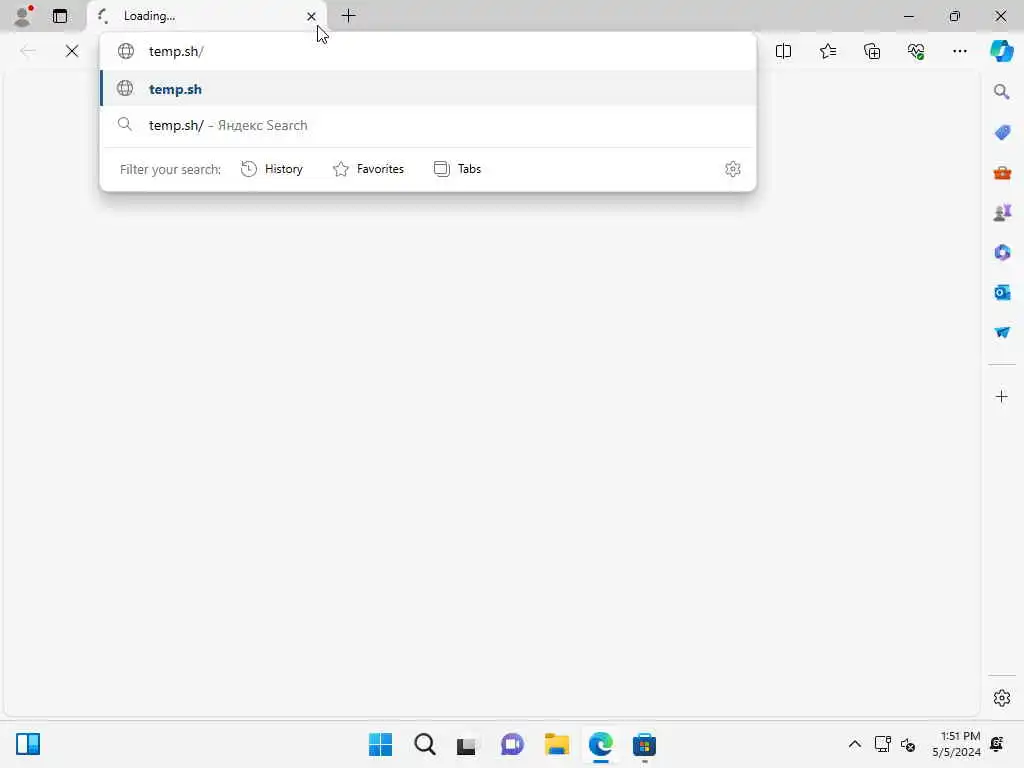Screen dimensions: 1024x768
Task: Open Task View on the taskbar
Action: pyautogui.click(x=466, y=744)
